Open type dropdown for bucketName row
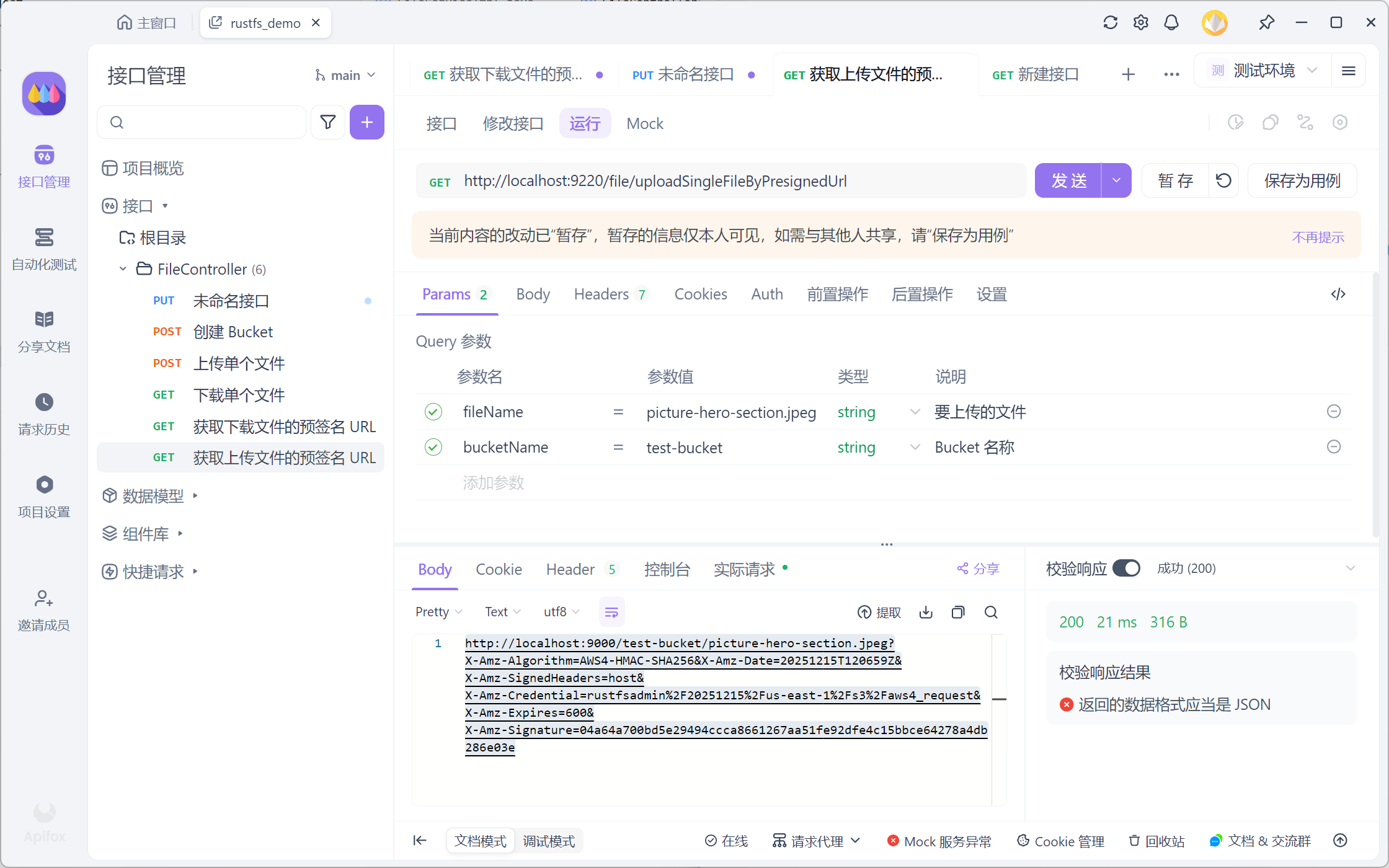Screen dimensions: 1389x868 tap(914, 447)
